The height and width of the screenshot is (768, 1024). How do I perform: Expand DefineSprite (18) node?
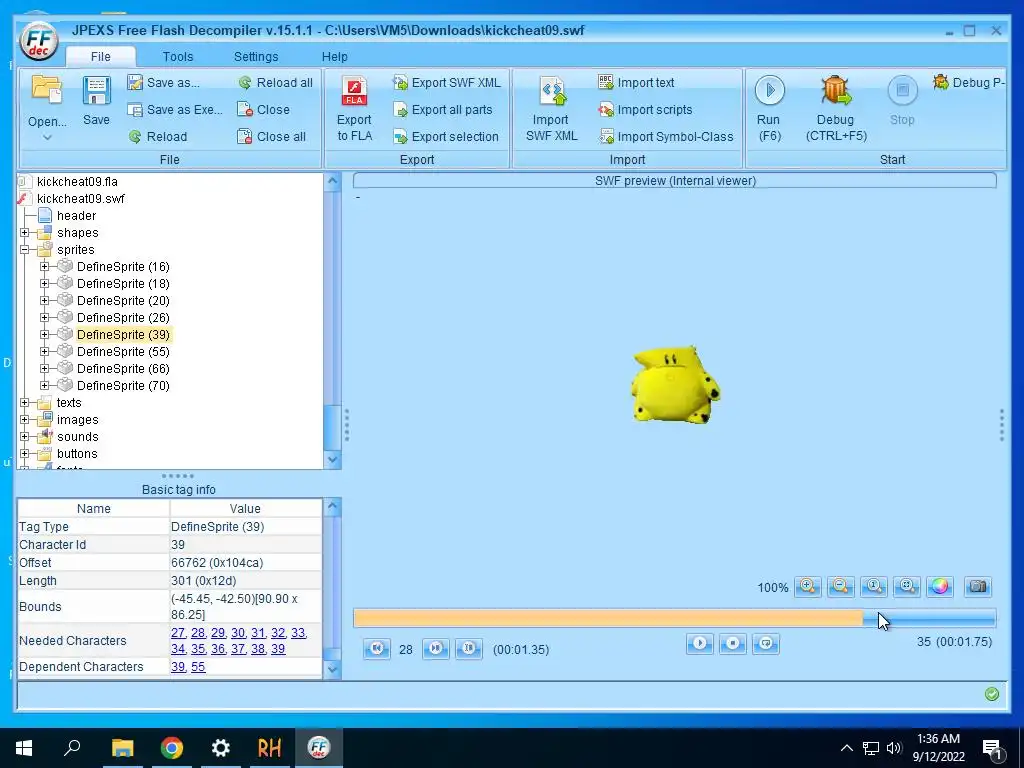tap(44, 284)
